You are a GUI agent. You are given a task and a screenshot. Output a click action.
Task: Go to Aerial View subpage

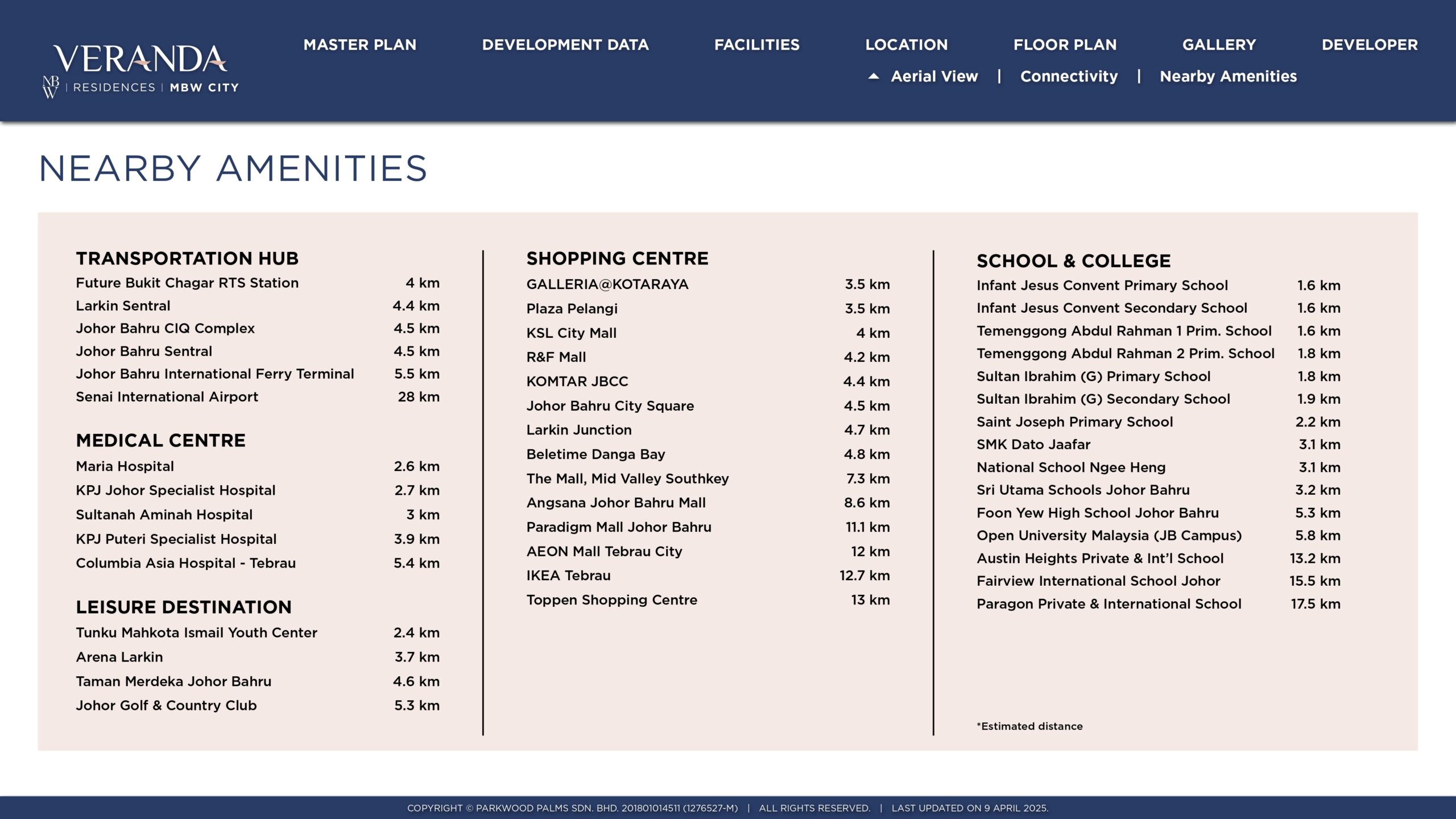[934, 76]
